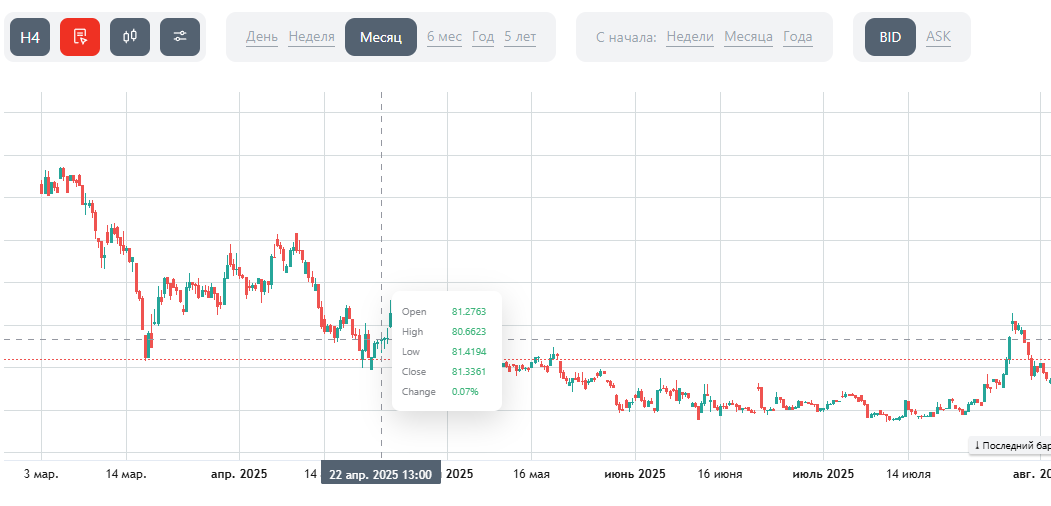The width and height of the screenshot is (1051, 506).
Task: Click the Close value 81.3361
Action: 469,372
